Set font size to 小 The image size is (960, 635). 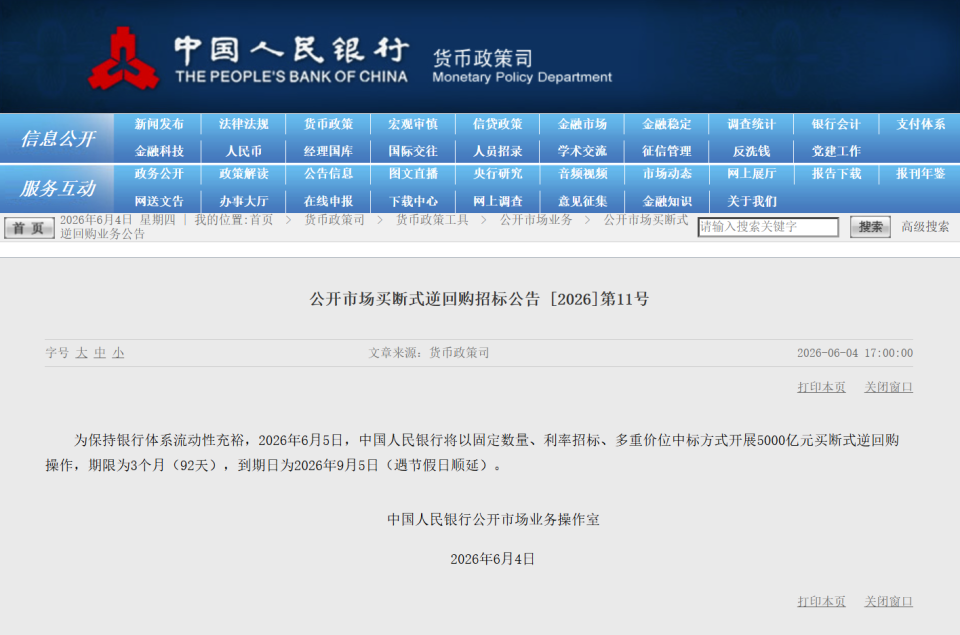[x=118, y=353]
